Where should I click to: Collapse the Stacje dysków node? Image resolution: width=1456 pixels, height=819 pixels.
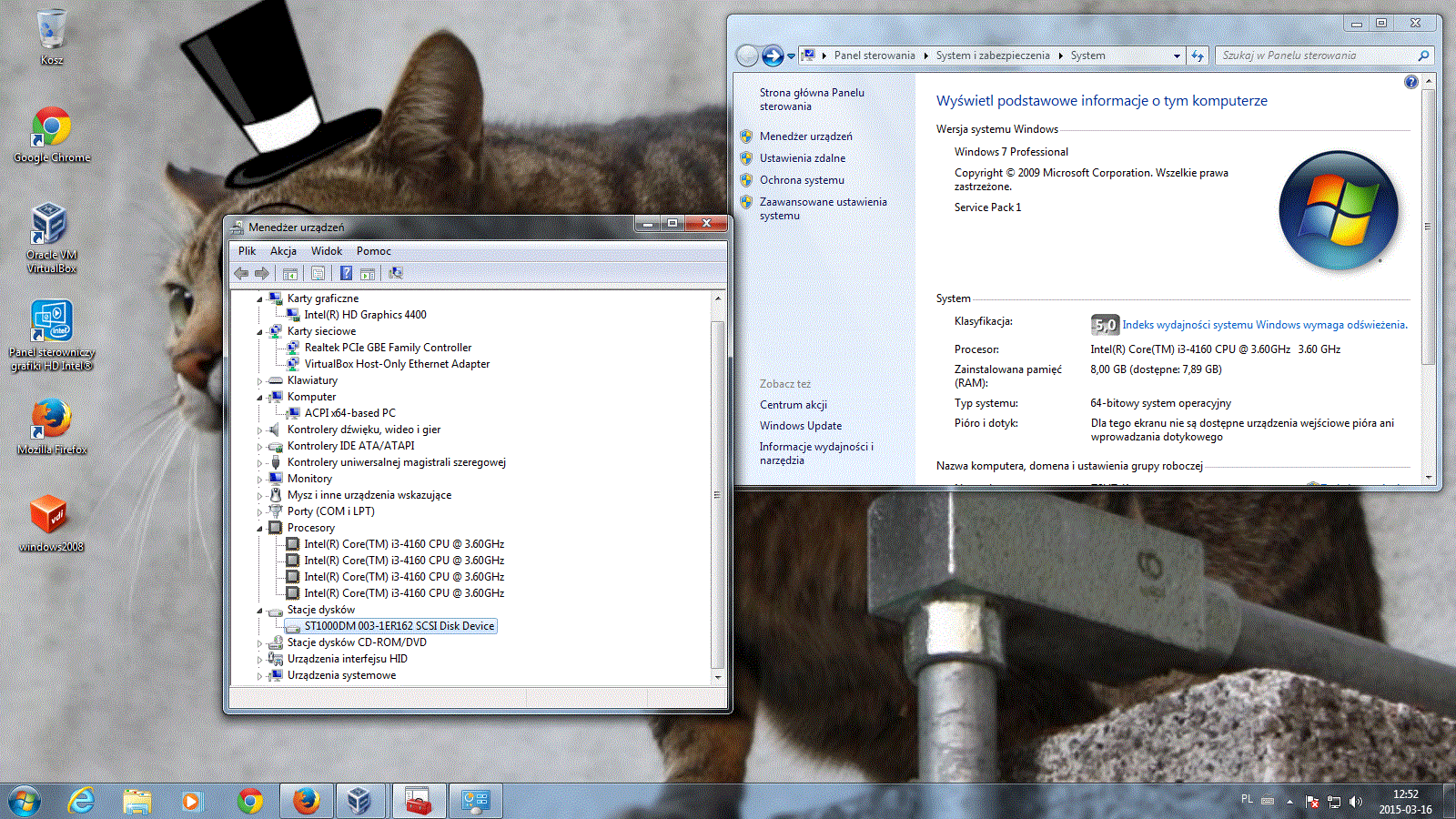260,610
